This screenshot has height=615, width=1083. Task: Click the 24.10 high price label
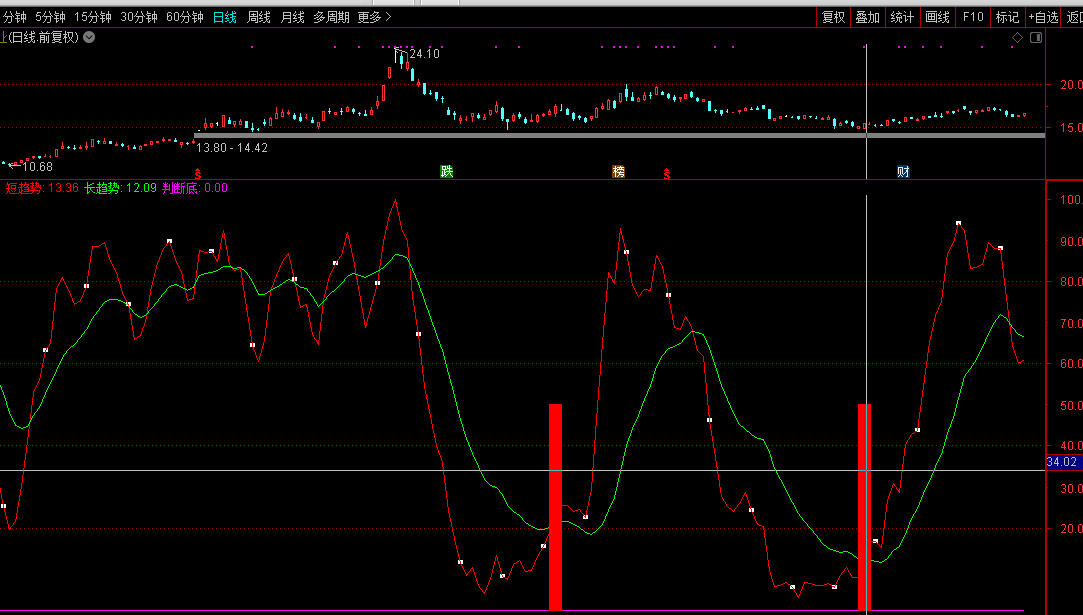[x=424, y=54]
